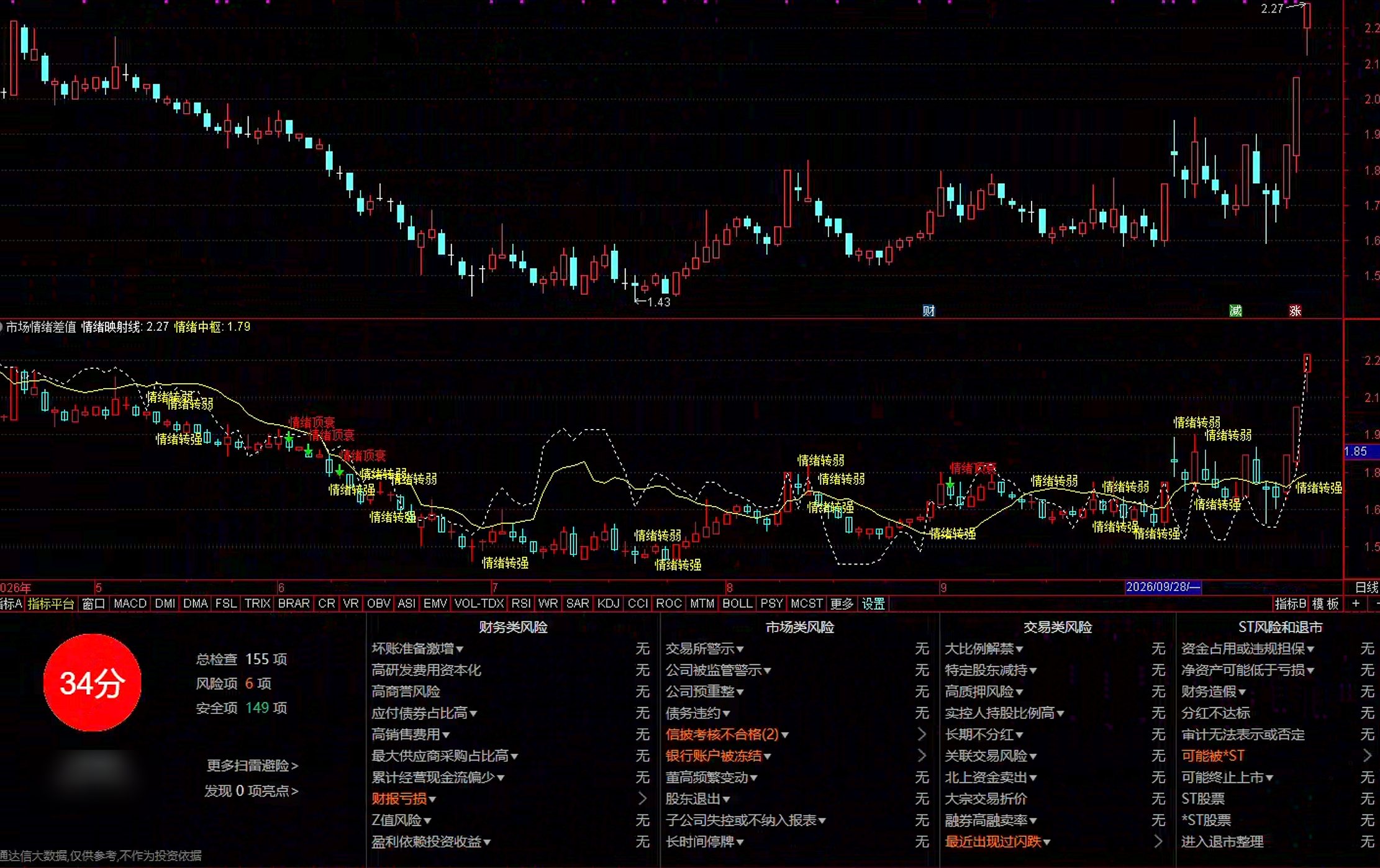Click the ST风险和退市 section header
This screenshot has height=868, width=1380.
(x=1280, y=627)
